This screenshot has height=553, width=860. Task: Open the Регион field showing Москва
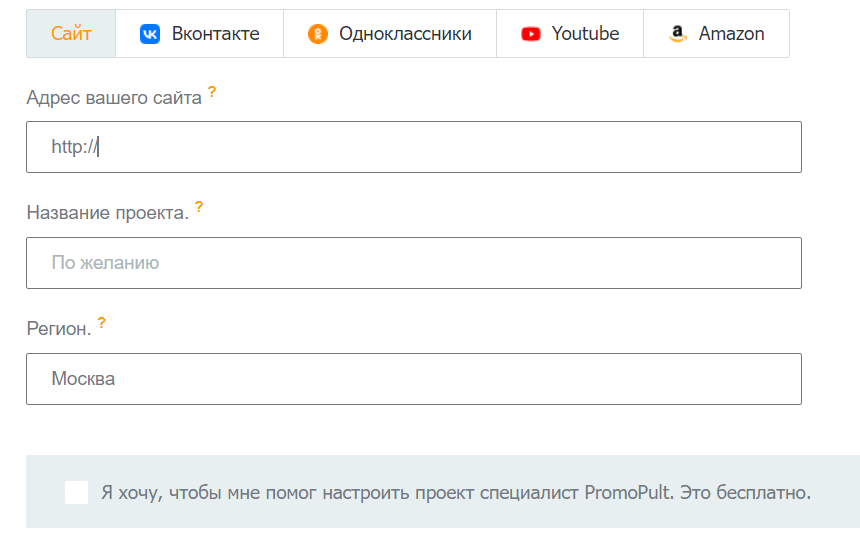coord(413,379)
